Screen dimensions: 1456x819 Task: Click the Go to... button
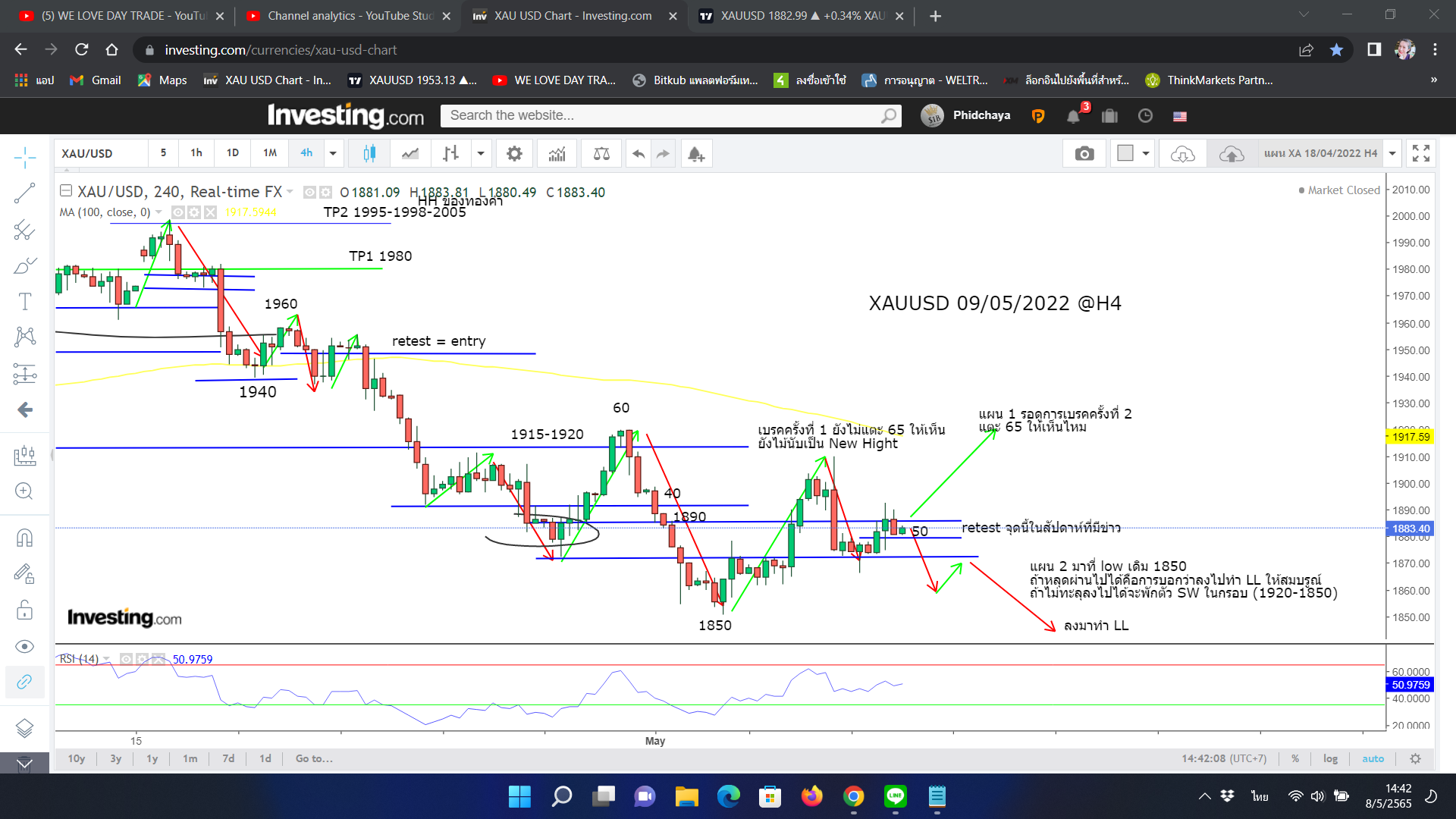314,758
